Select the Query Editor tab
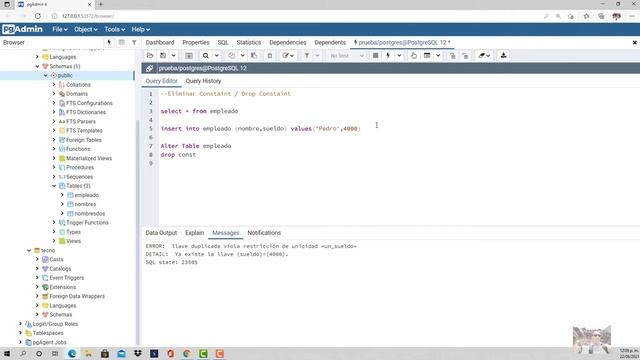This screenshot has width=640, height=360. coord(161,81)
